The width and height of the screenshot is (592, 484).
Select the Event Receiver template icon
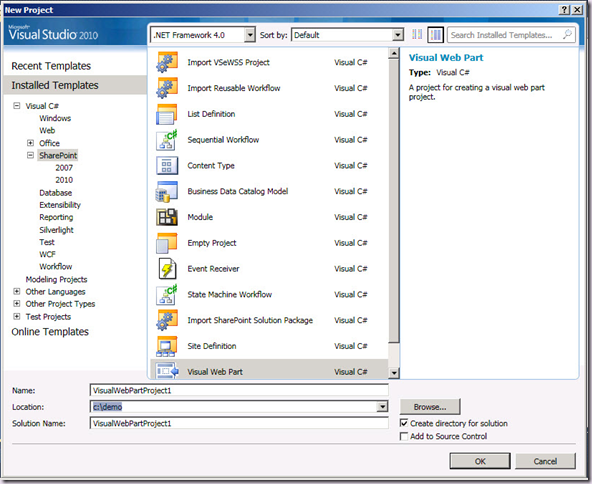tap(167, 269)
